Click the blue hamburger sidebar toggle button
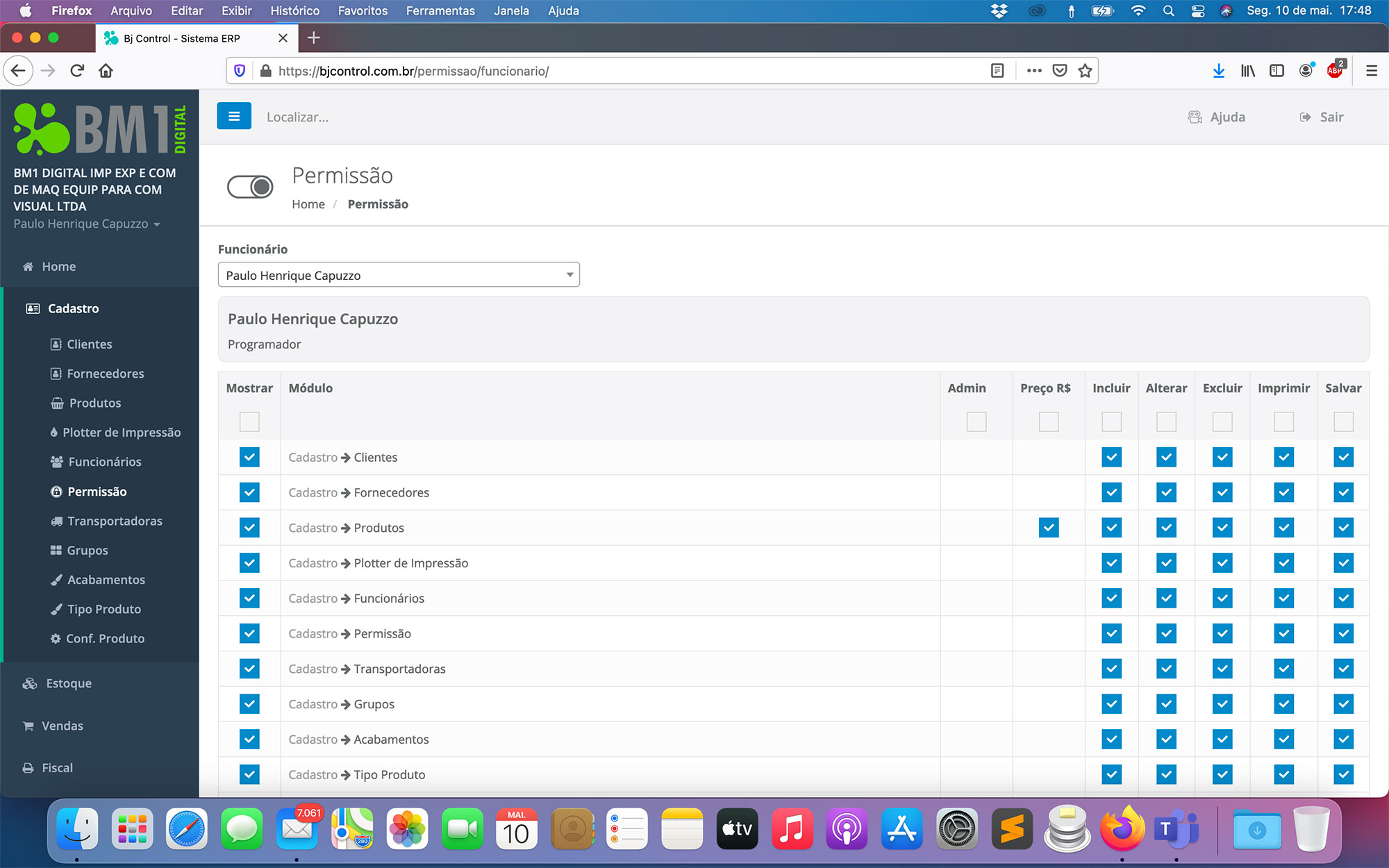The image size is (1389, 868). point(234,116)
